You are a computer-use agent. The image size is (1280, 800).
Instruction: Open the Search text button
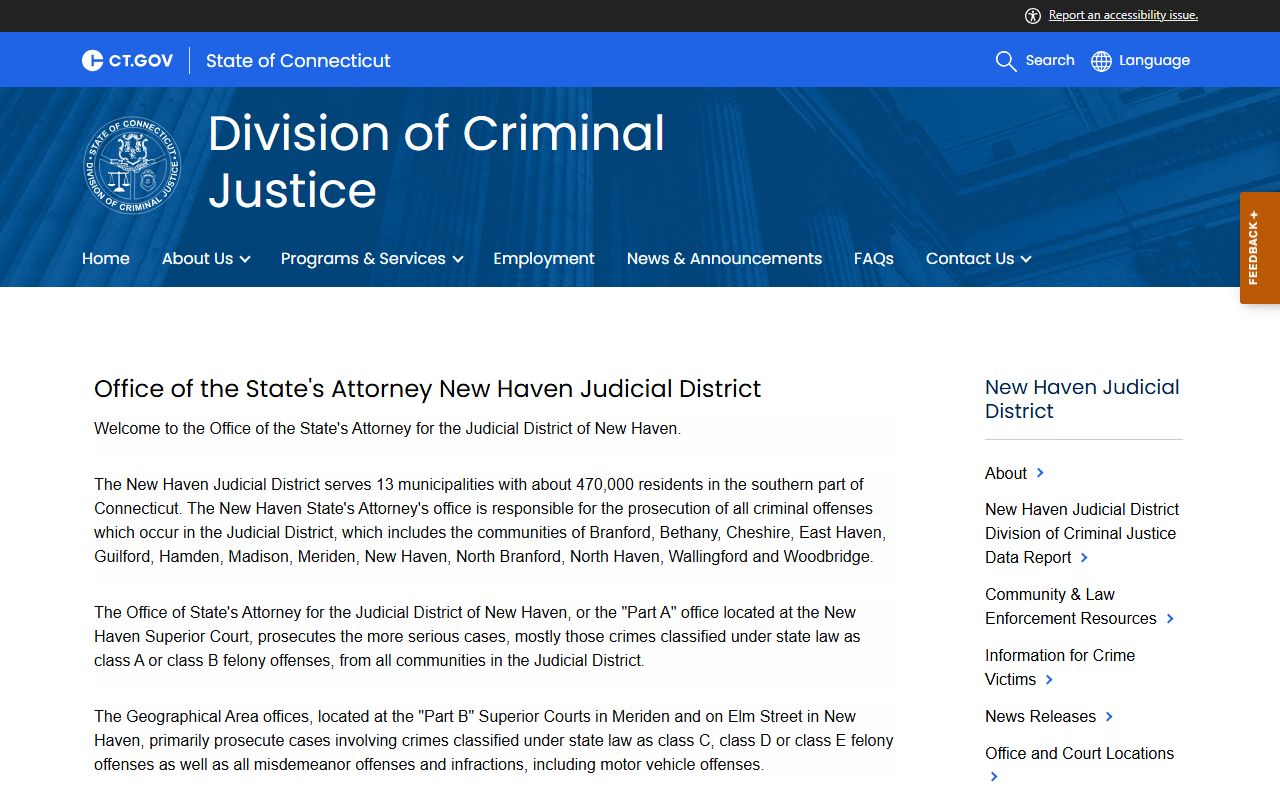point(1050,60)
